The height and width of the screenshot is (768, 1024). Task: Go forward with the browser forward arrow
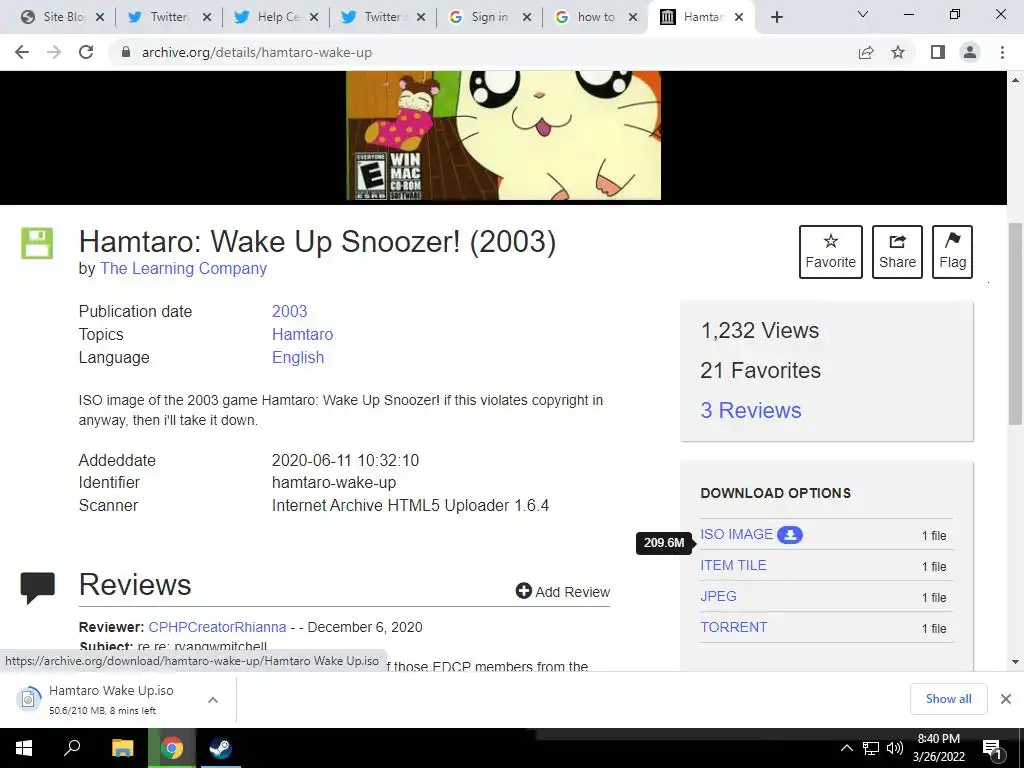point(54,52)
